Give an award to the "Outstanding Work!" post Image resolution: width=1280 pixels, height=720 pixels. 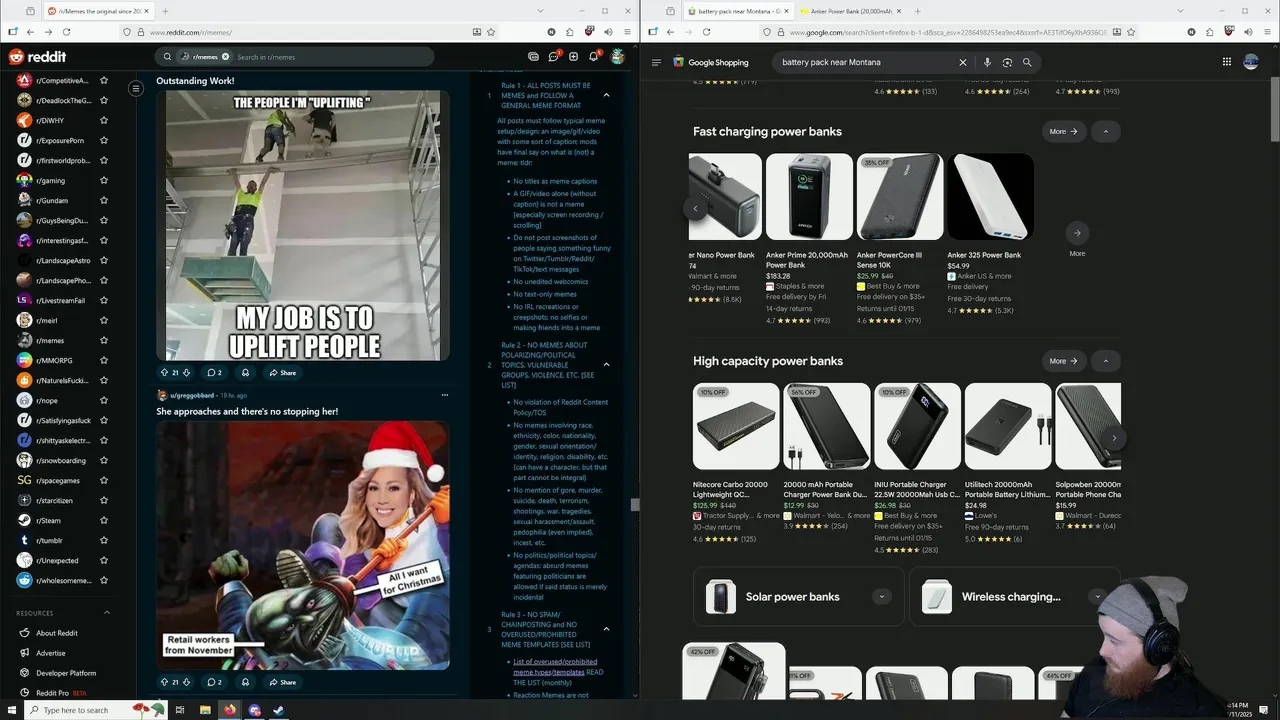click(x=245, y=373)
